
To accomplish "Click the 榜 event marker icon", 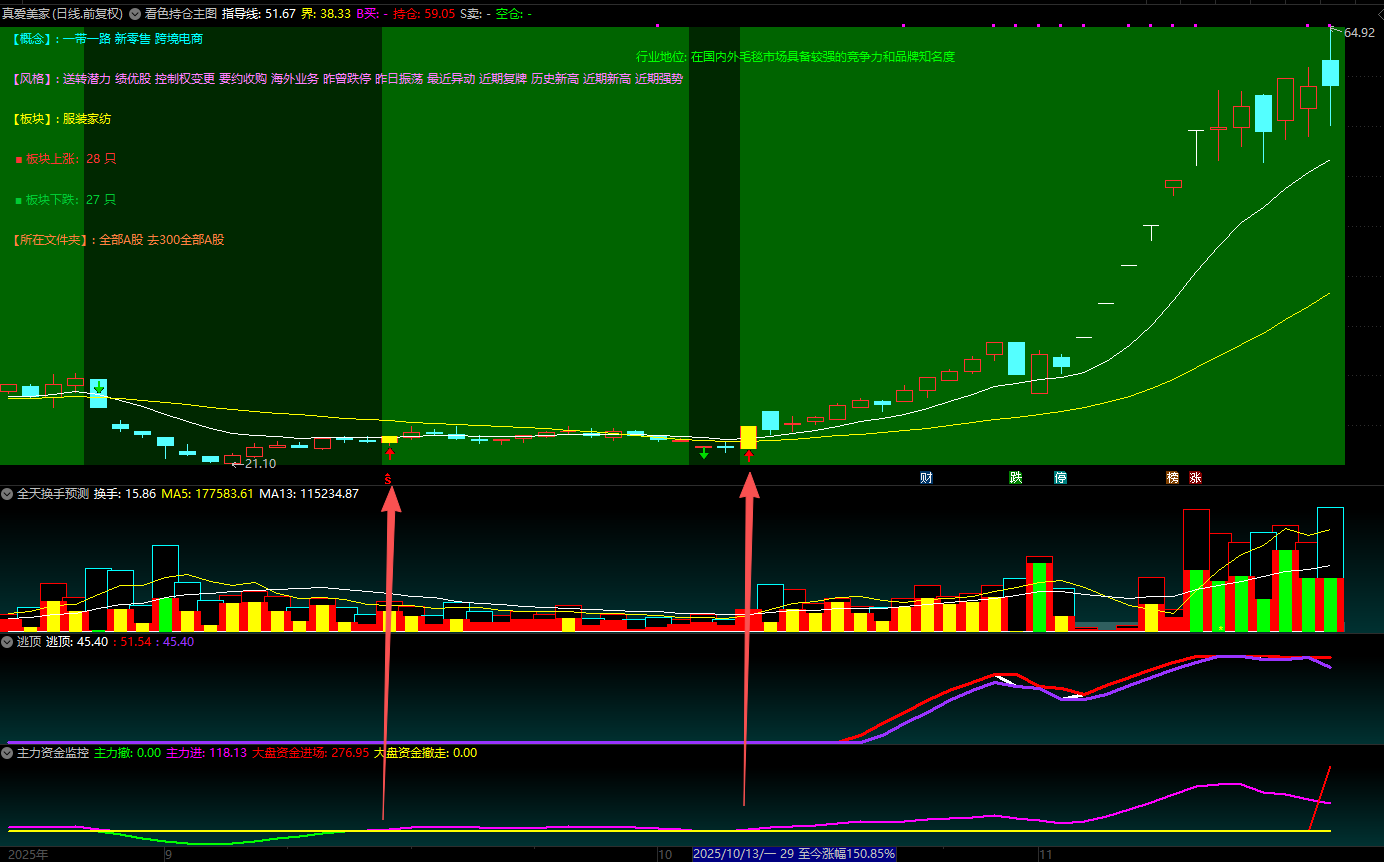I will 1172,478.
